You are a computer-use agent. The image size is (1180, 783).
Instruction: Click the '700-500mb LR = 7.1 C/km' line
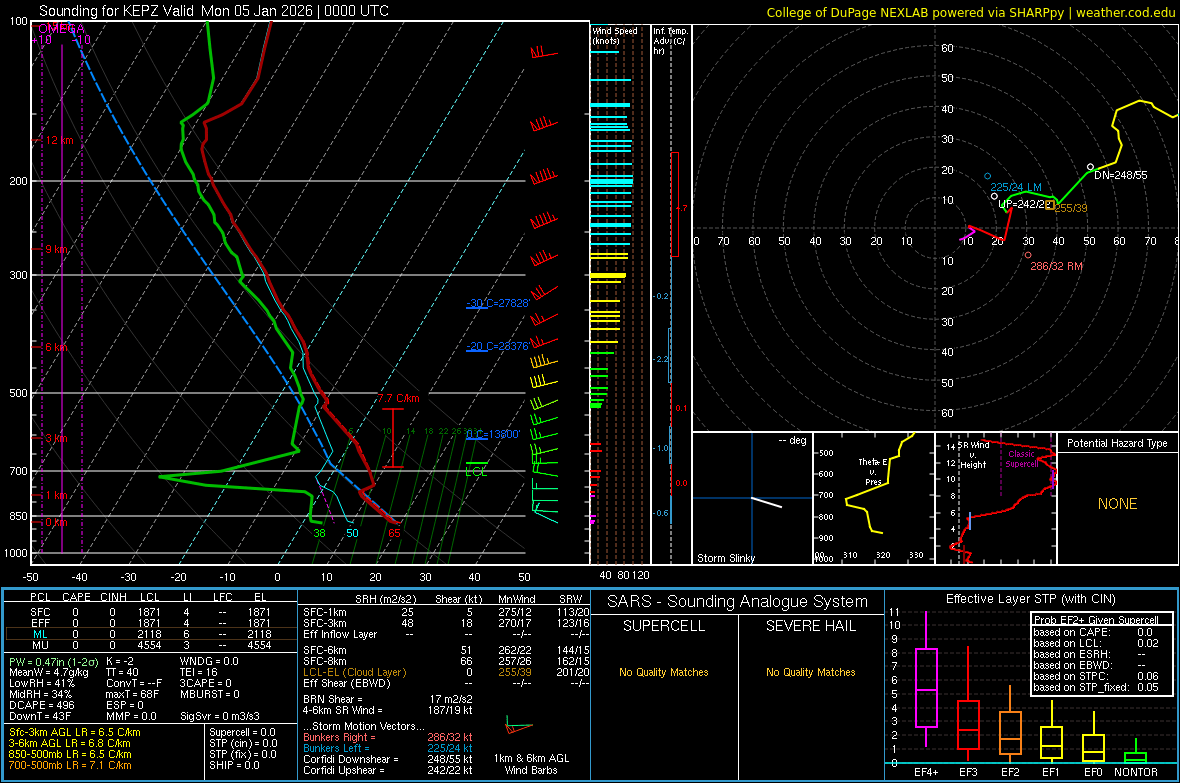click(70, 766)
